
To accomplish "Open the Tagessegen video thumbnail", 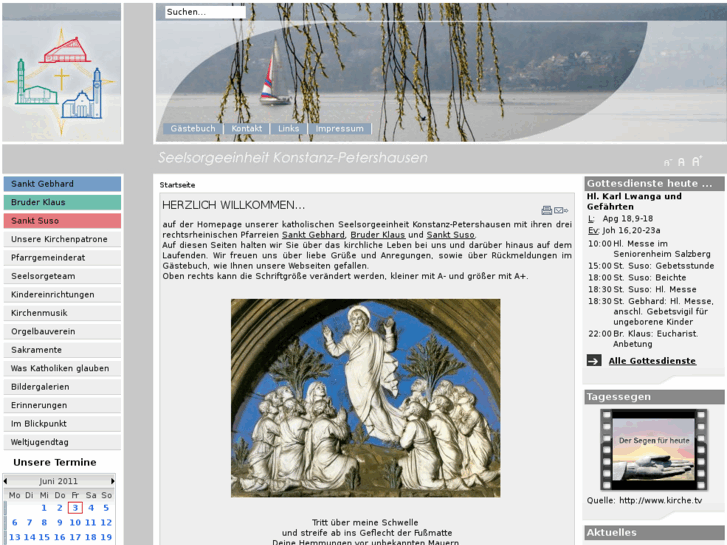I will point(654,449).
